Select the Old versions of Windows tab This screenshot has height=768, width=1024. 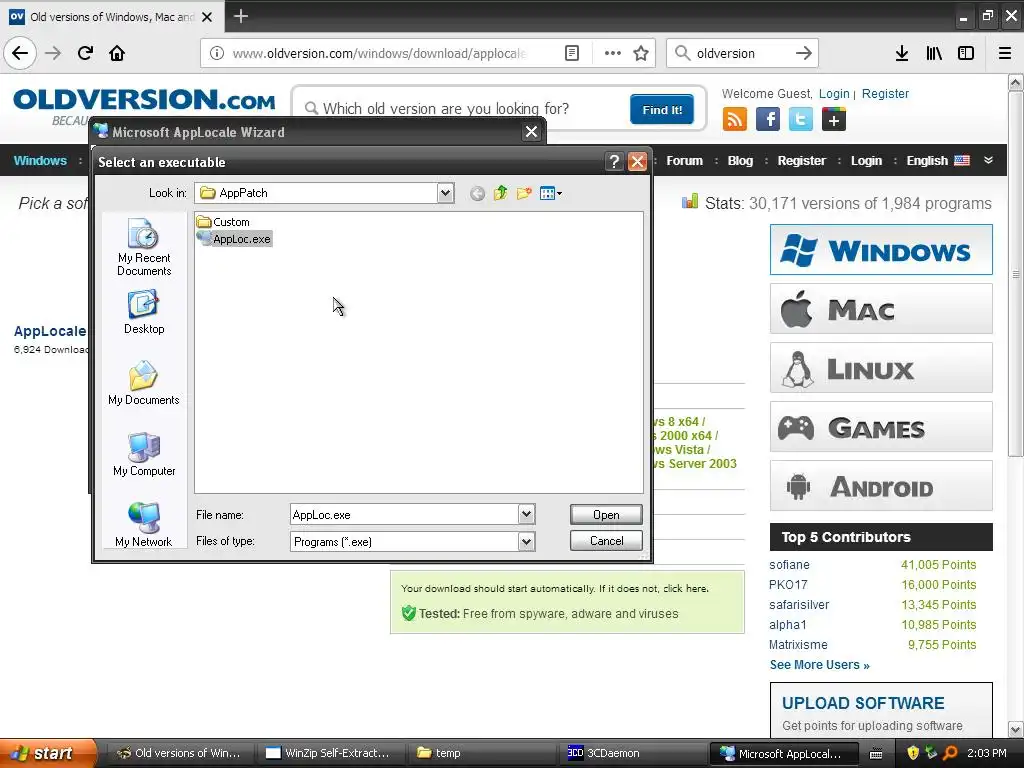pyautogui.click(x=112, y=17)
